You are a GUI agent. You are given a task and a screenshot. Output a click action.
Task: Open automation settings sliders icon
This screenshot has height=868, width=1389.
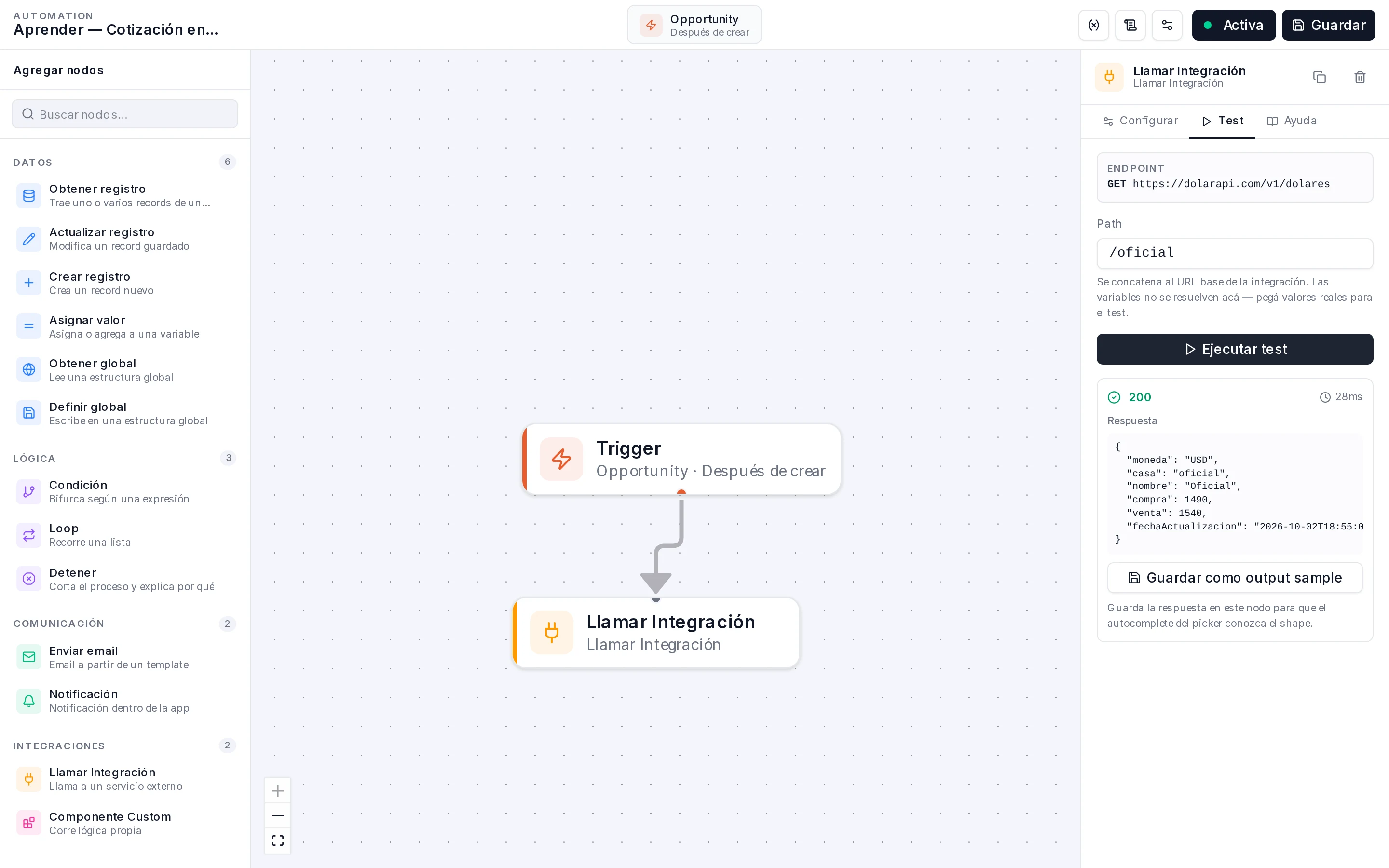pyautogui.click(x=1167, y=25)
